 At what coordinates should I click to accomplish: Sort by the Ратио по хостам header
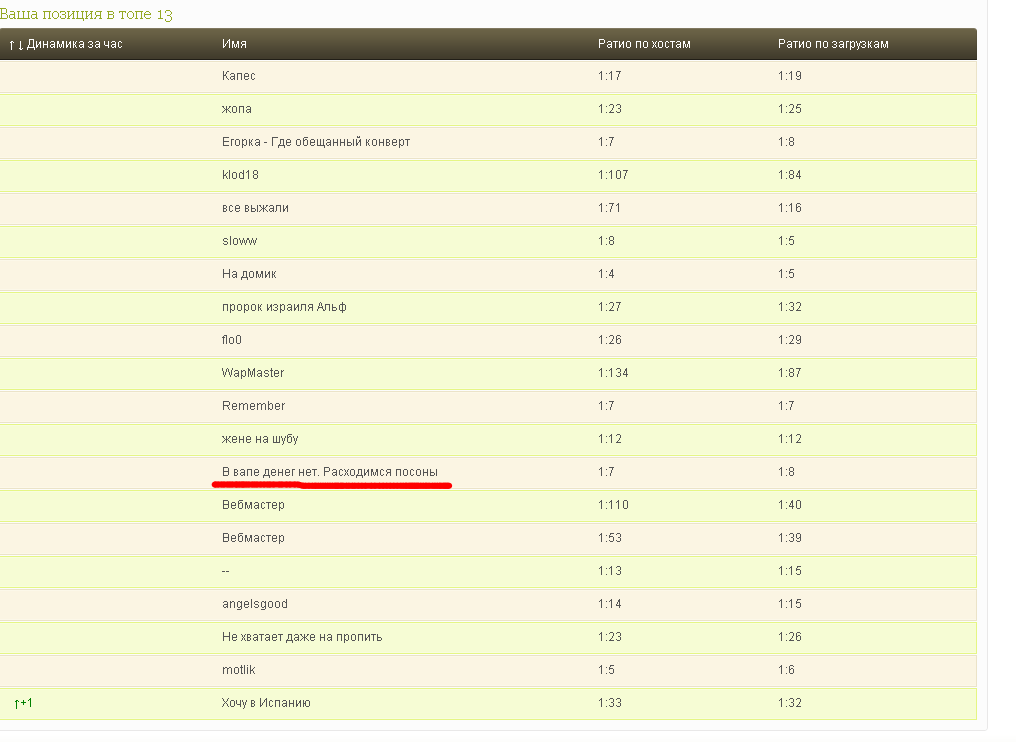pos(644,44)
